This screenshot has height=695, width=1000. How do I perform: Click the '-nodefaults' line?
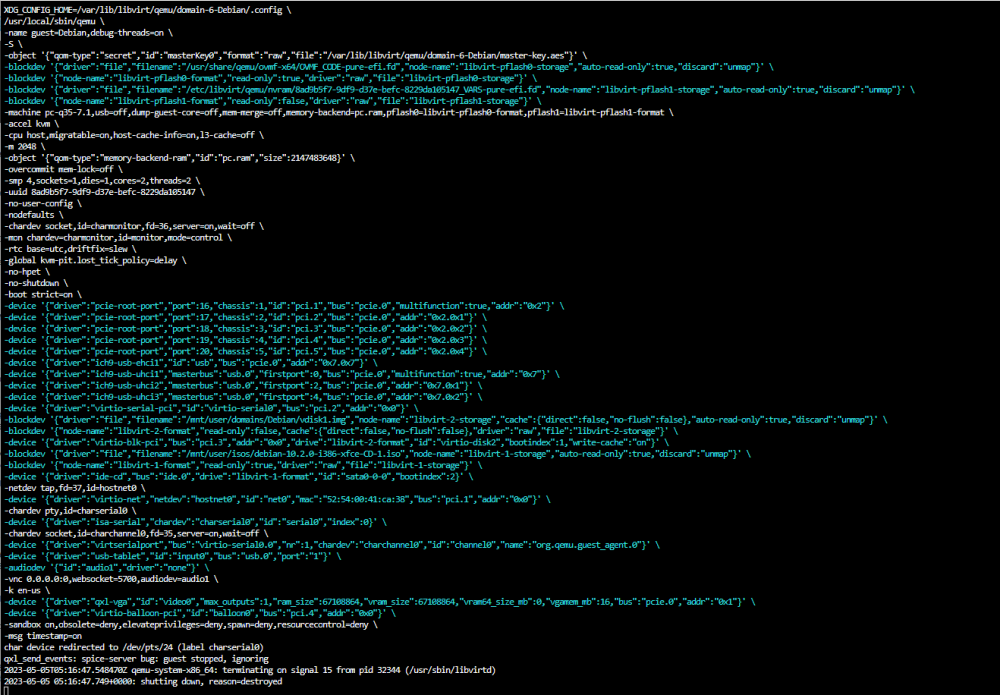tap(34, 215)
